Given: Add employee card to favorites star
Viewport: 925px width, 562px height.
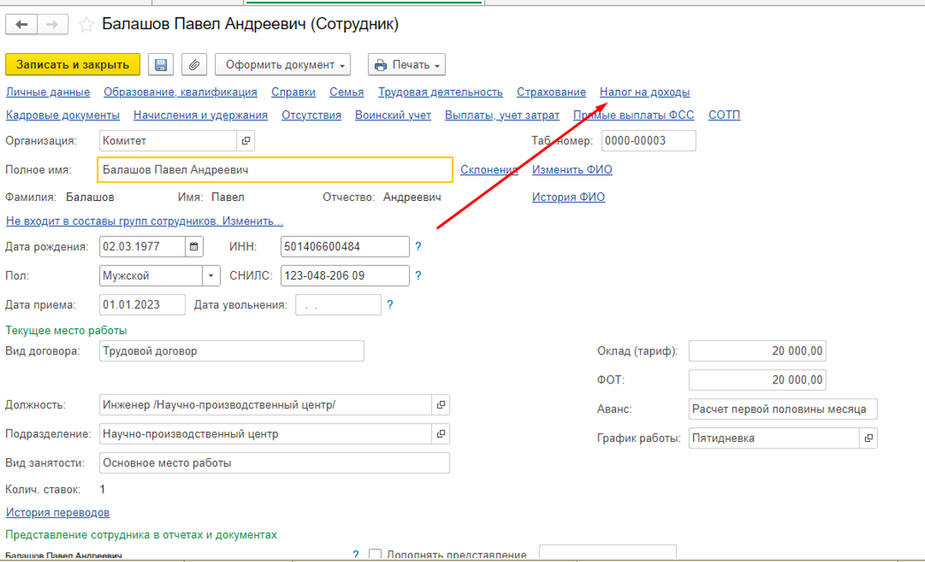Looking at the screenshot, I should [x=86, y=24].
